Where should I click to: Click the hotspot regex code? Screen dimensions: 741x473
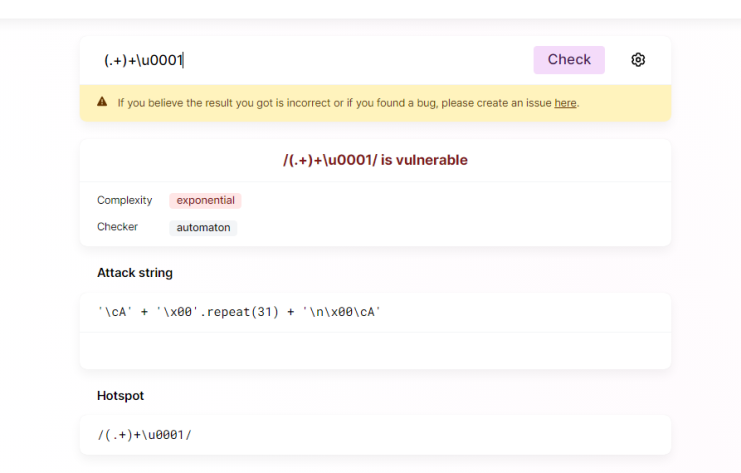click(144, 435)
